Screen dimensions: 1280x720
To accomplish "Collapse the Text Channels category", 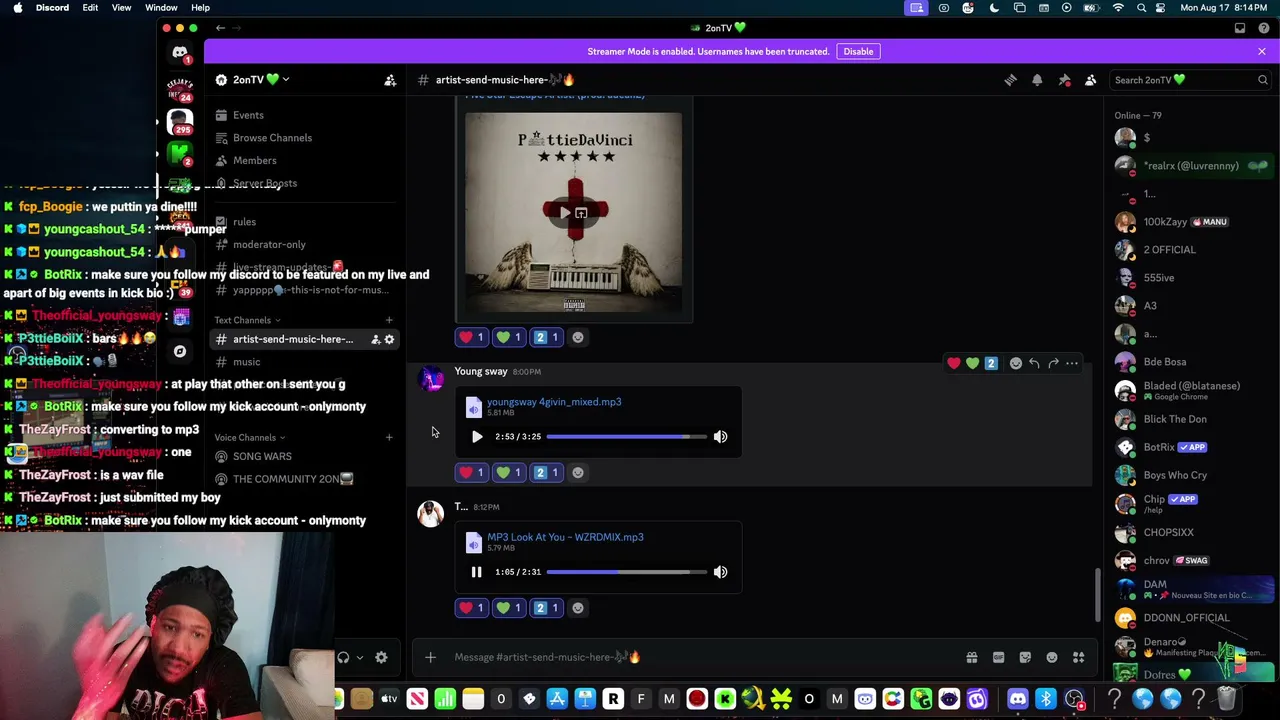I will (x=246, y=320).
